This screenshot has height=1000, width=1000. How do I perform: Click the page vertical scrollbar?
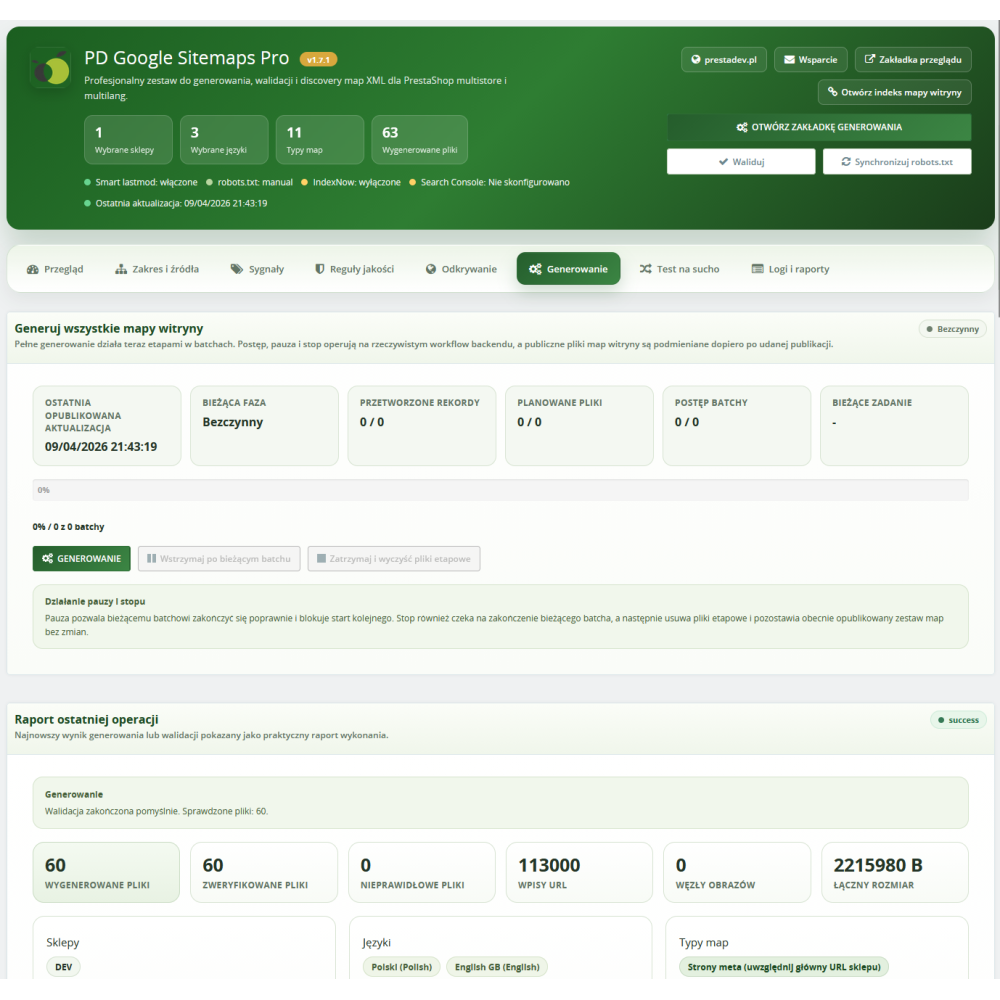pos(997,169)
